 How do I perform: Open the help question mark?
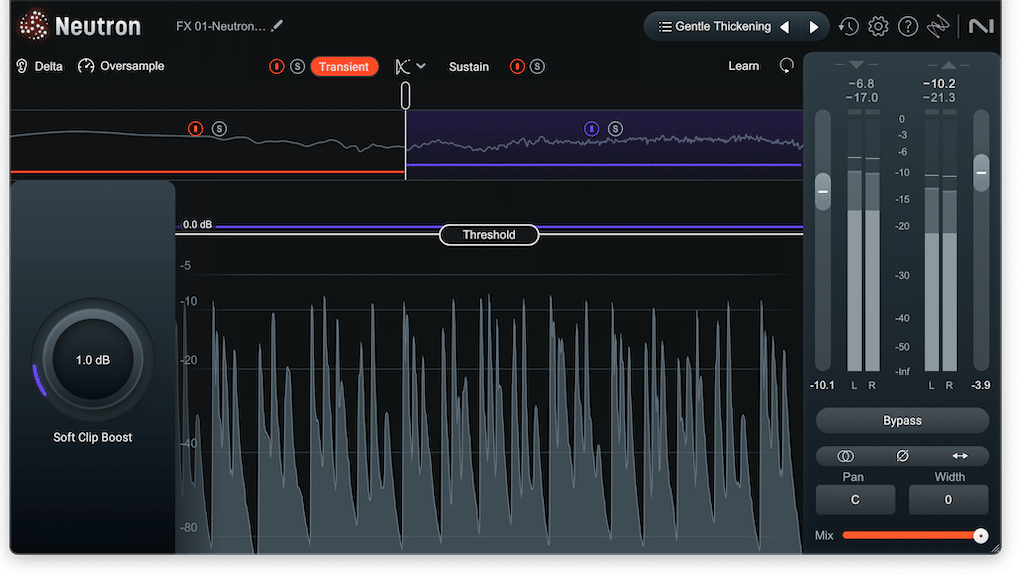tap(908, 27)
